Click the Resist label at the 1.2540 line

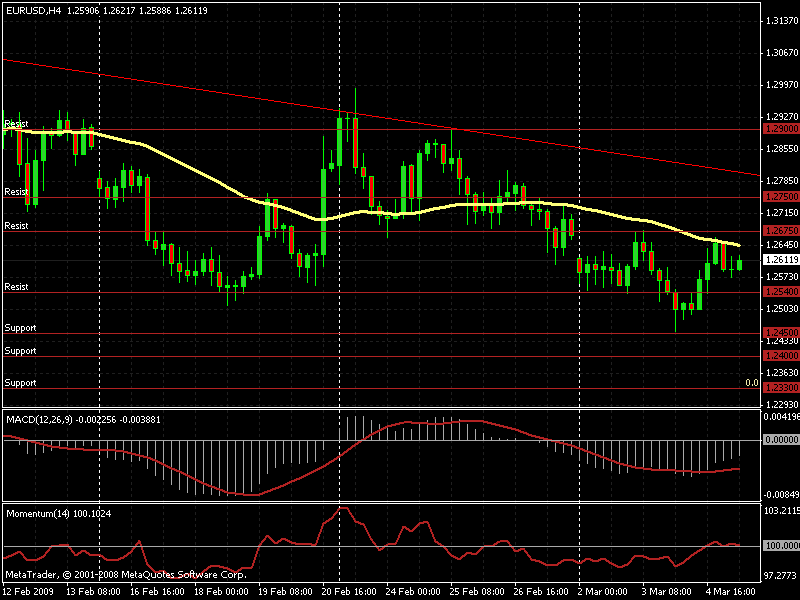pos(16,287)
